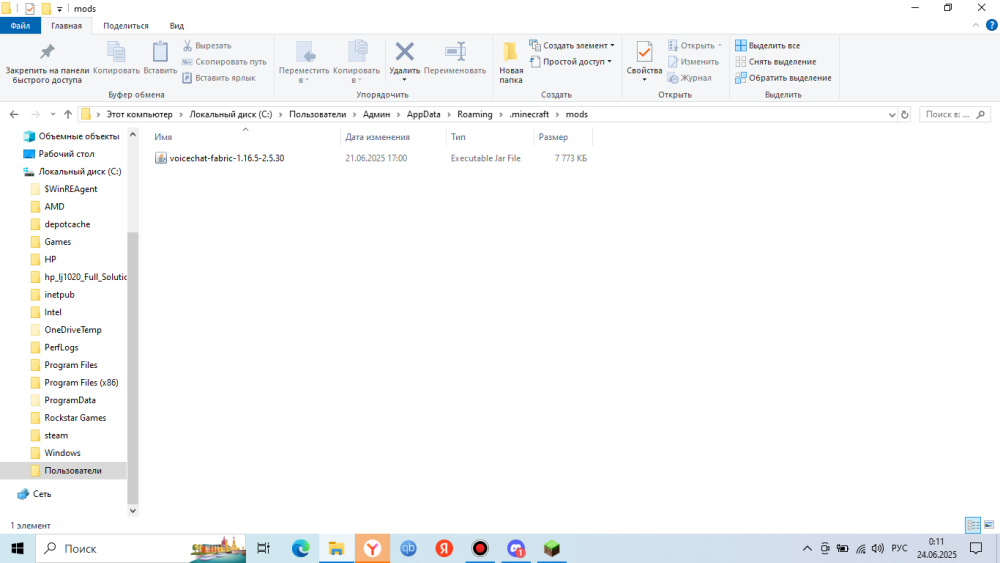
Task: Switch to Вид ribbon tab
Action: point(177,26)
